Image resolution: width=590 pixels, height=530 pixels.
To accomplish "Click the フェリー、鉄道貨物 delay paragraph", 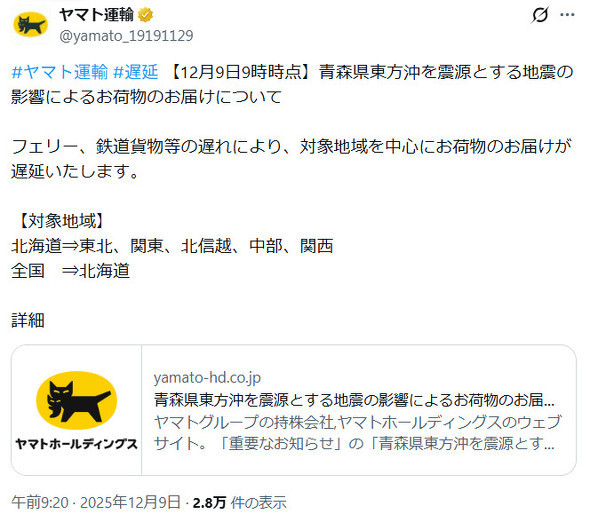I will click(292, 158).
